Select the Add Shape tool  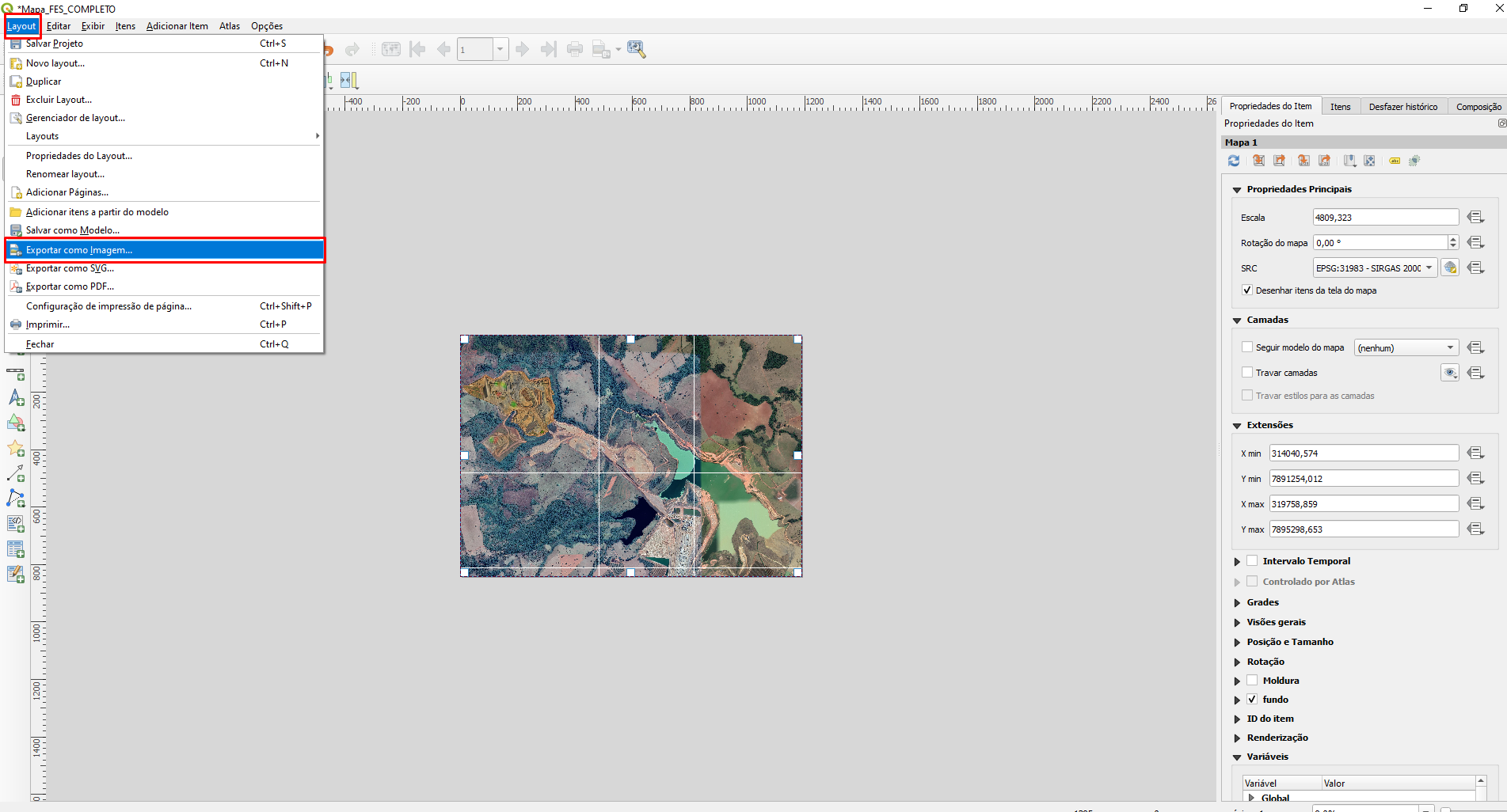coord(16,423)
